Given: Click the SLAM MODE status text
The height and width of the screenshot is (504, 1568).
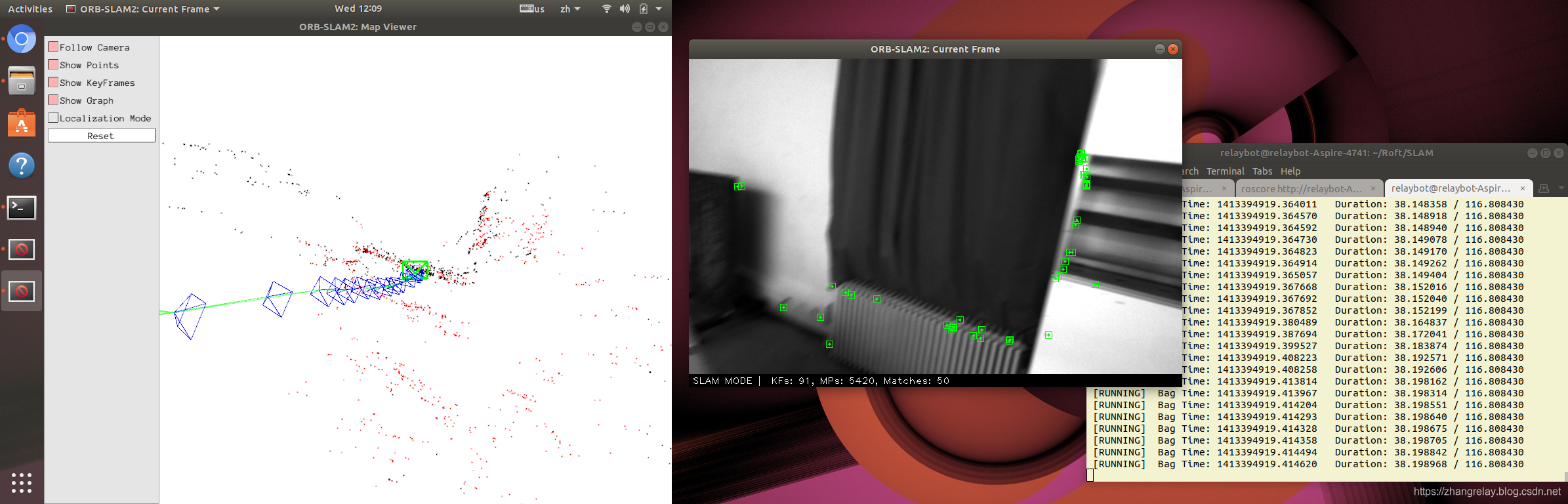Looking at the screenshot, I should tap(722, 381).
